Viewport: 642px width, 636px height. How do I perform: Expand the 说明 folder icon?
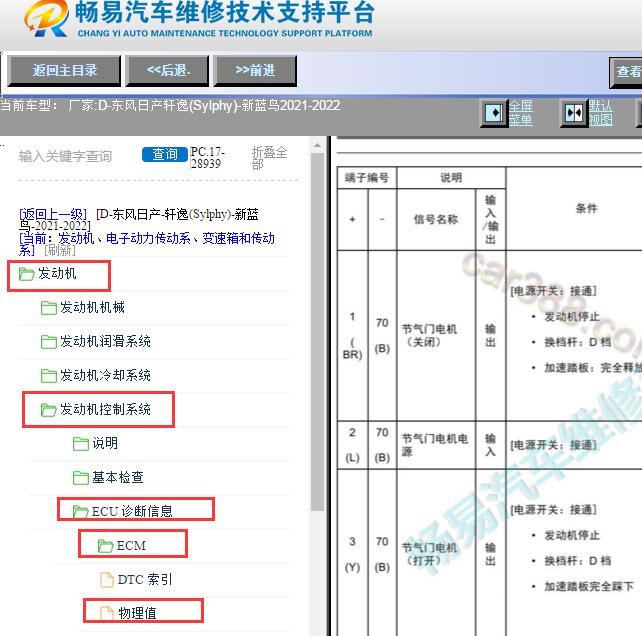point(81,444)
